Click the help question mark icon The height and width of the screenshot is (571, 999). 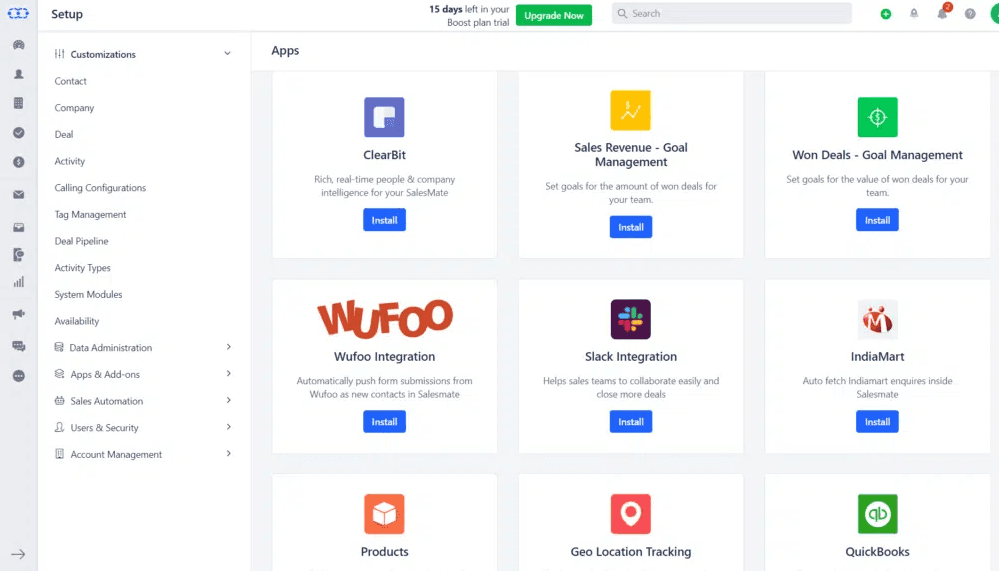click(x=970, y=13)
